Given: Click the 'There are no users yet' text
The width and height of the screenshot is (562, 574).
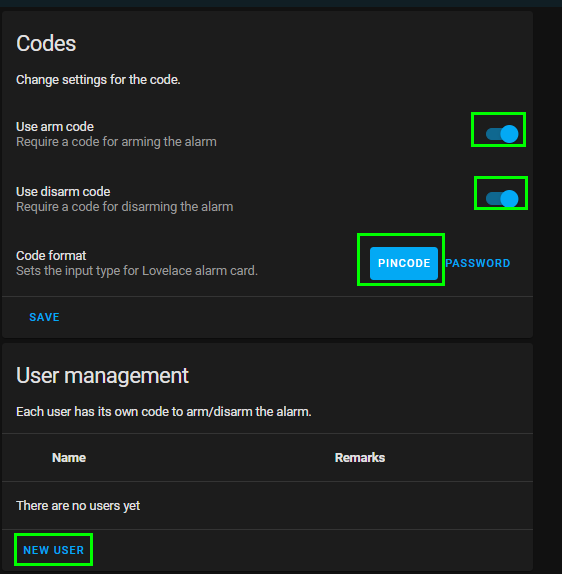Looking at the screenshot, I should click(78, 506).
